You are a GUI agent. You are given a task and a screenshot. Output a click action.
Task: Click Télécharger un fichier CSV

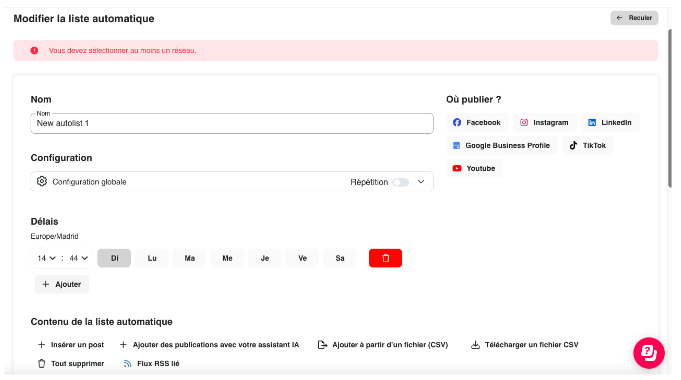[x=525, y=344]
